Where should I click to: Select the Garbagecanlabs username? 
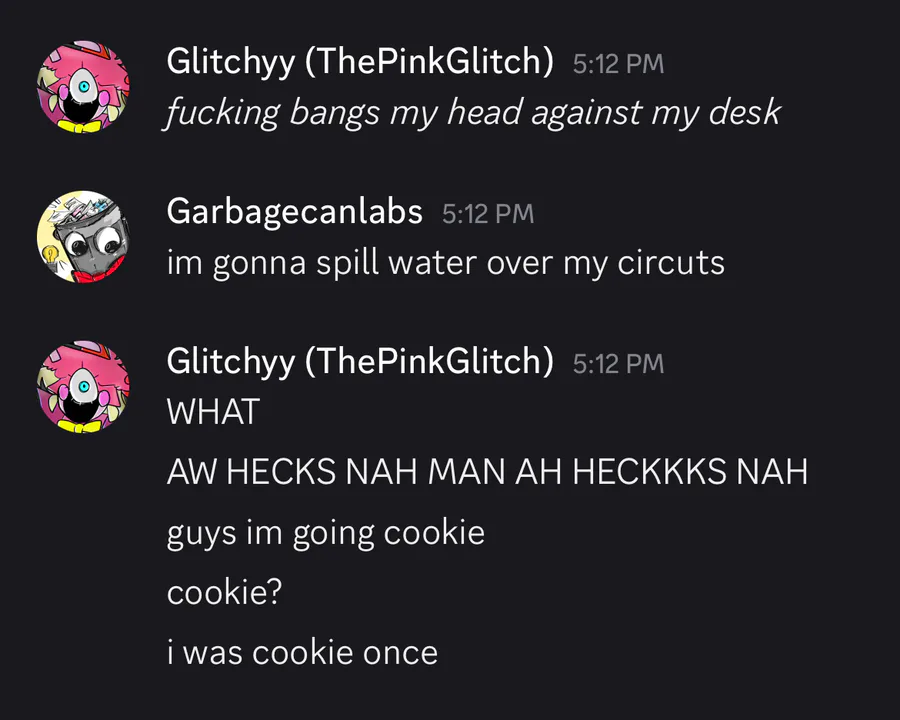click(294, 212)
